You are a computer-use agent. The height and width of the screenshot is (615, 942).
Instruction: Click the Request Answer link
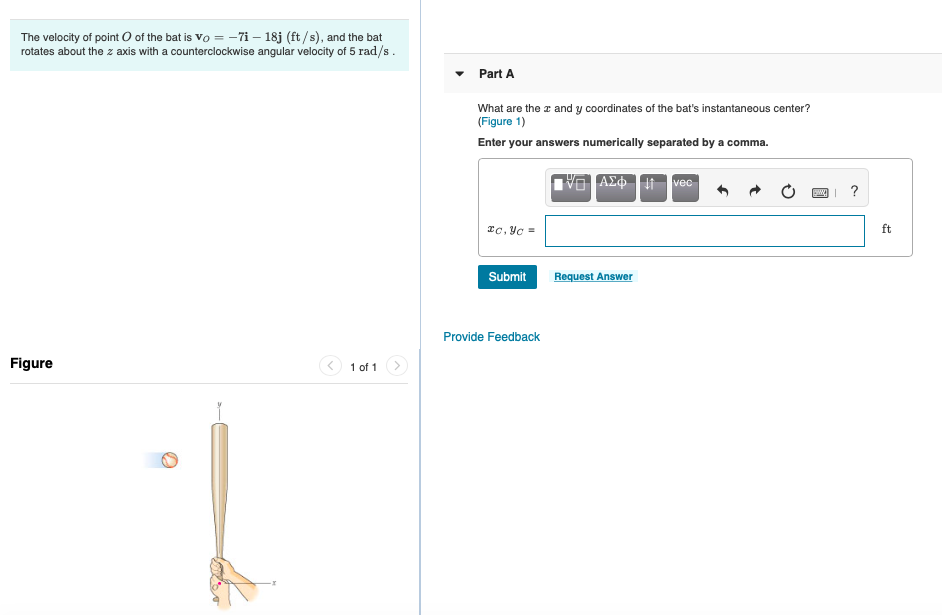tap(593, 276)
